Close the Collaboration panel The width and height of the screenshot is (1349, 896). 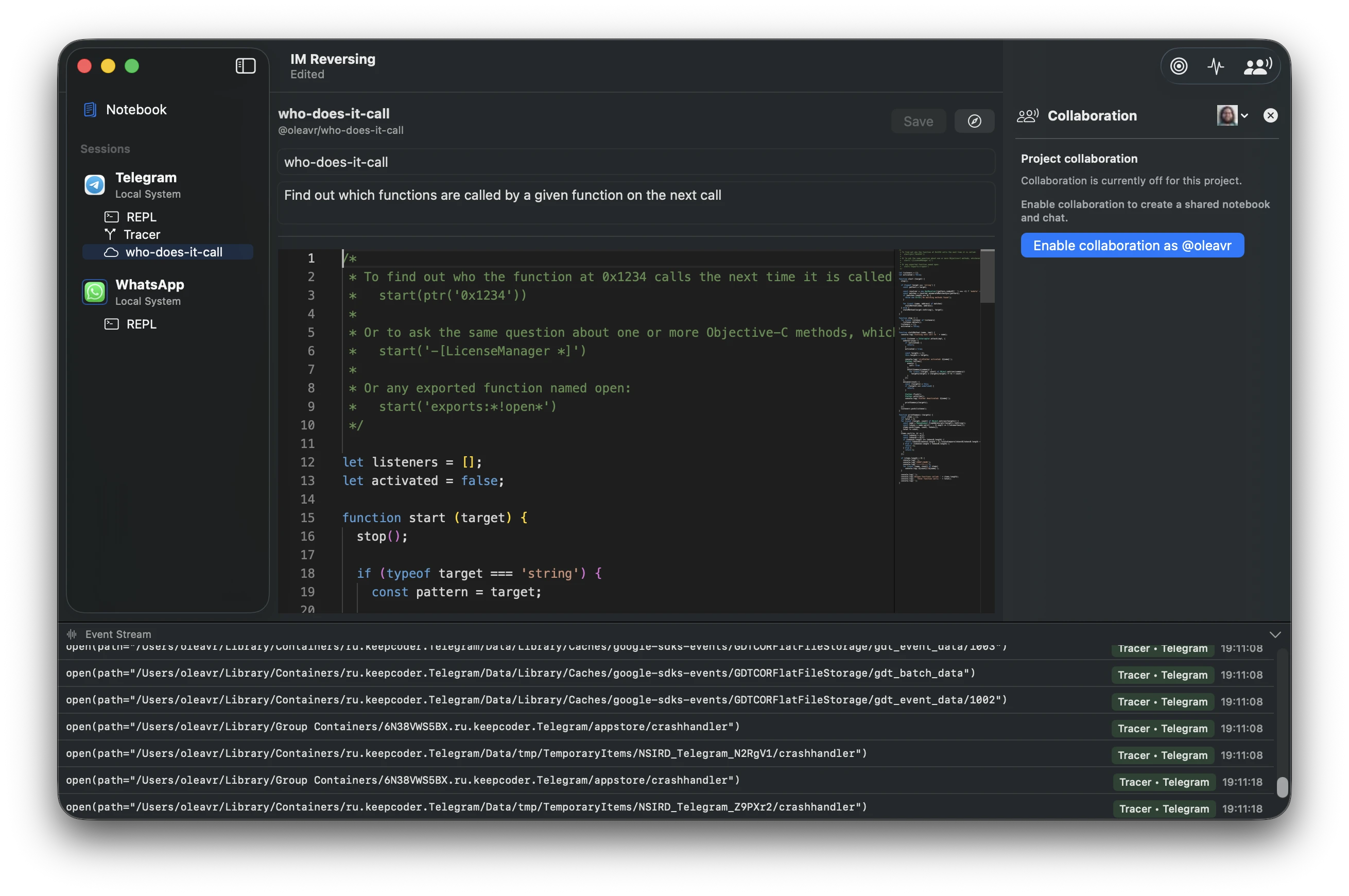[1271, 115]
